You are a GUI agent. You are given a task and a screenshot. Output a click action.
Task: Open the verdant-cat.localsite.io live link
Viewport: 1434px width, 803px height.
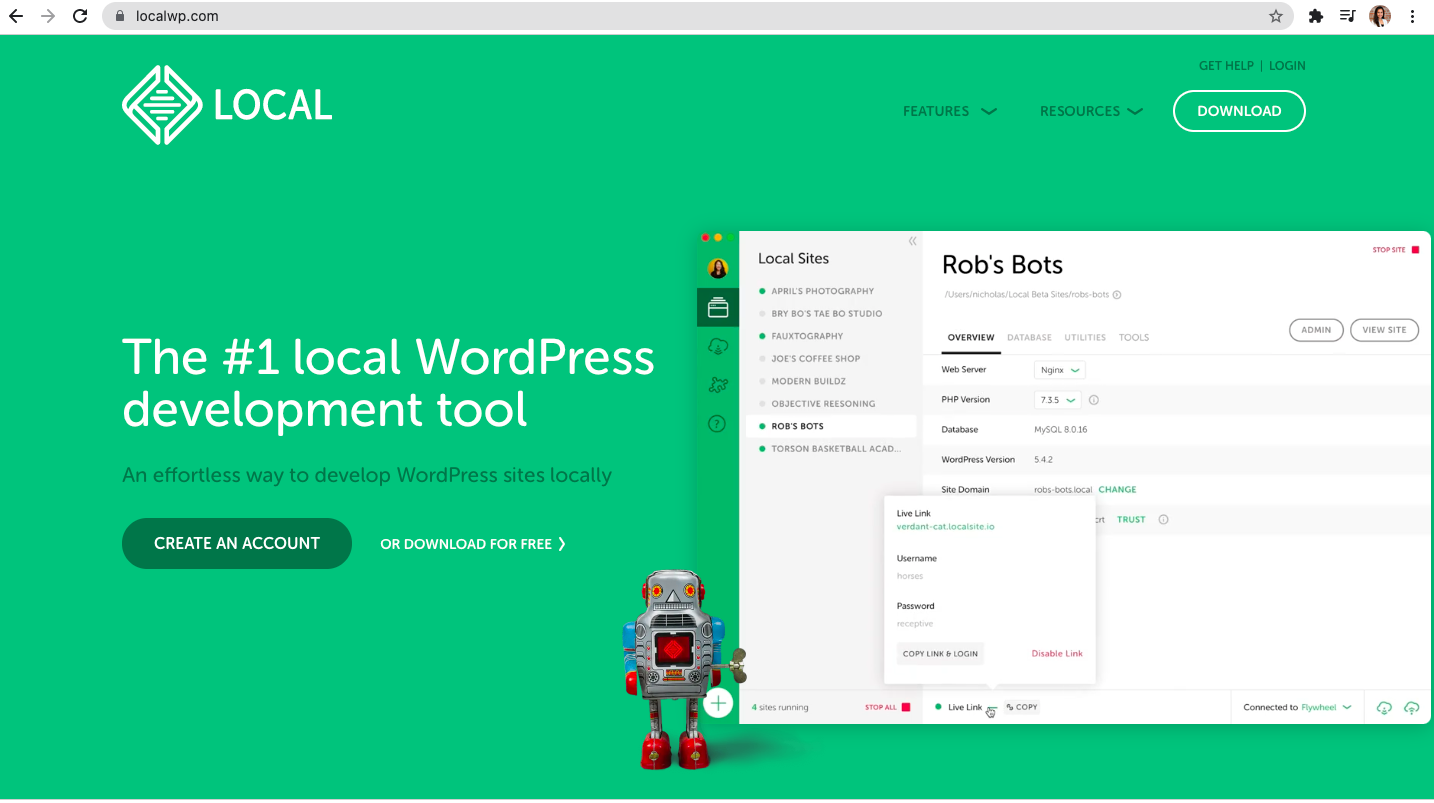[x=945, y=526]
